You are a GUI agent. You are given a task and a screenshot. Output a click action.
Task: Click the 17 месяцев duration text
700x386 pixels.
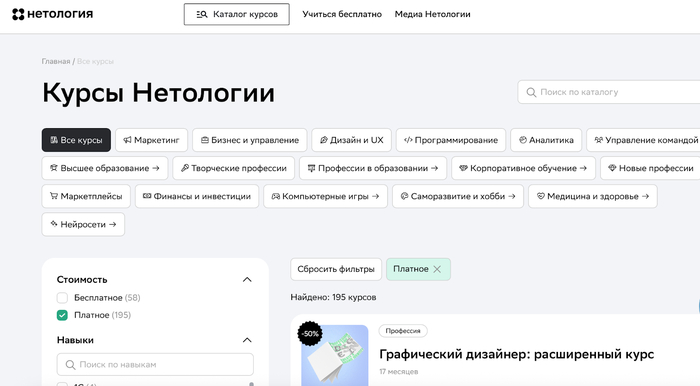click(x=399, y=371)
